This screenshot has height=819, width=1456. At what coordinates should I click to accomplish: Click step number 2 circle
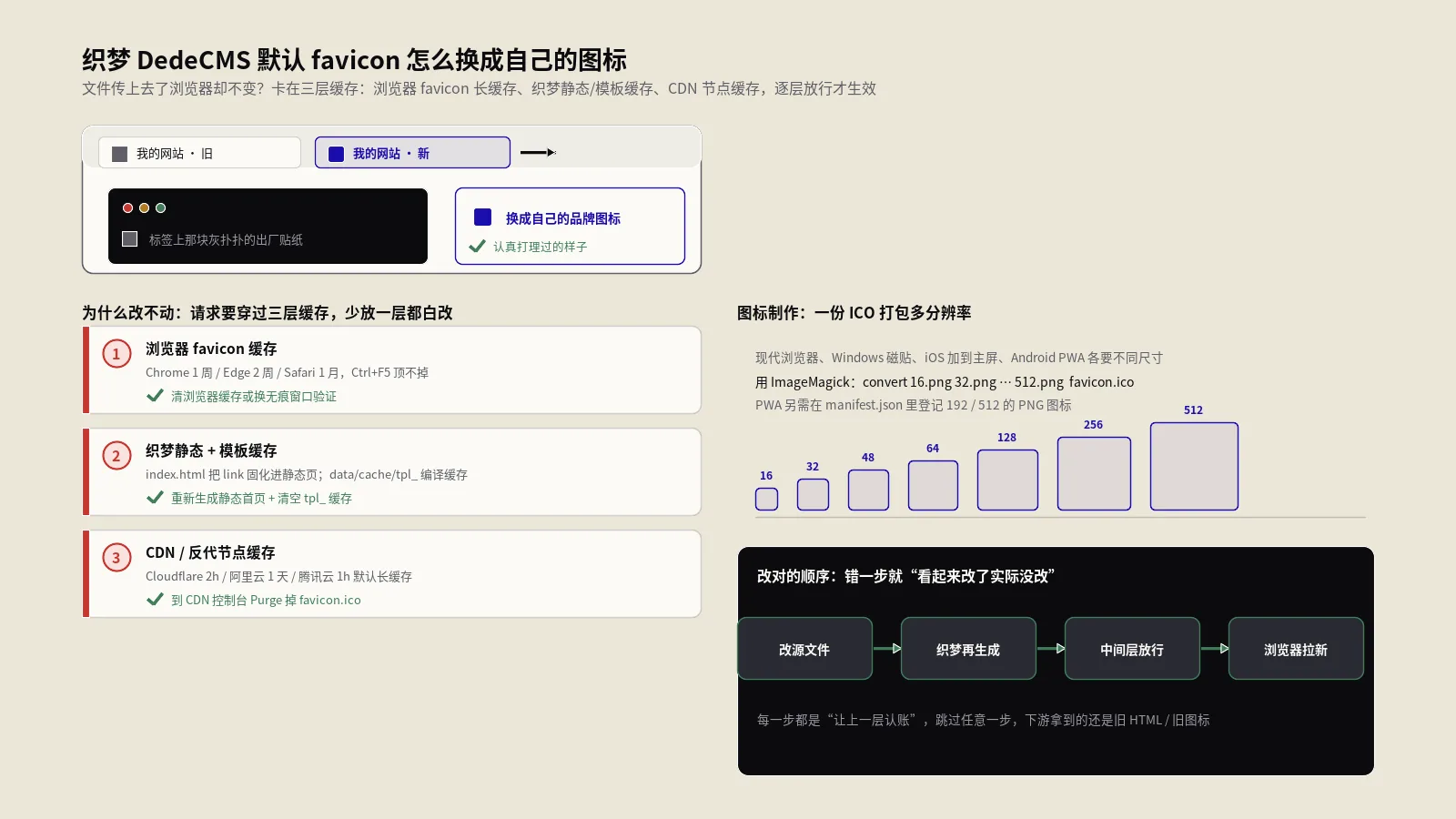click(116, 455)
